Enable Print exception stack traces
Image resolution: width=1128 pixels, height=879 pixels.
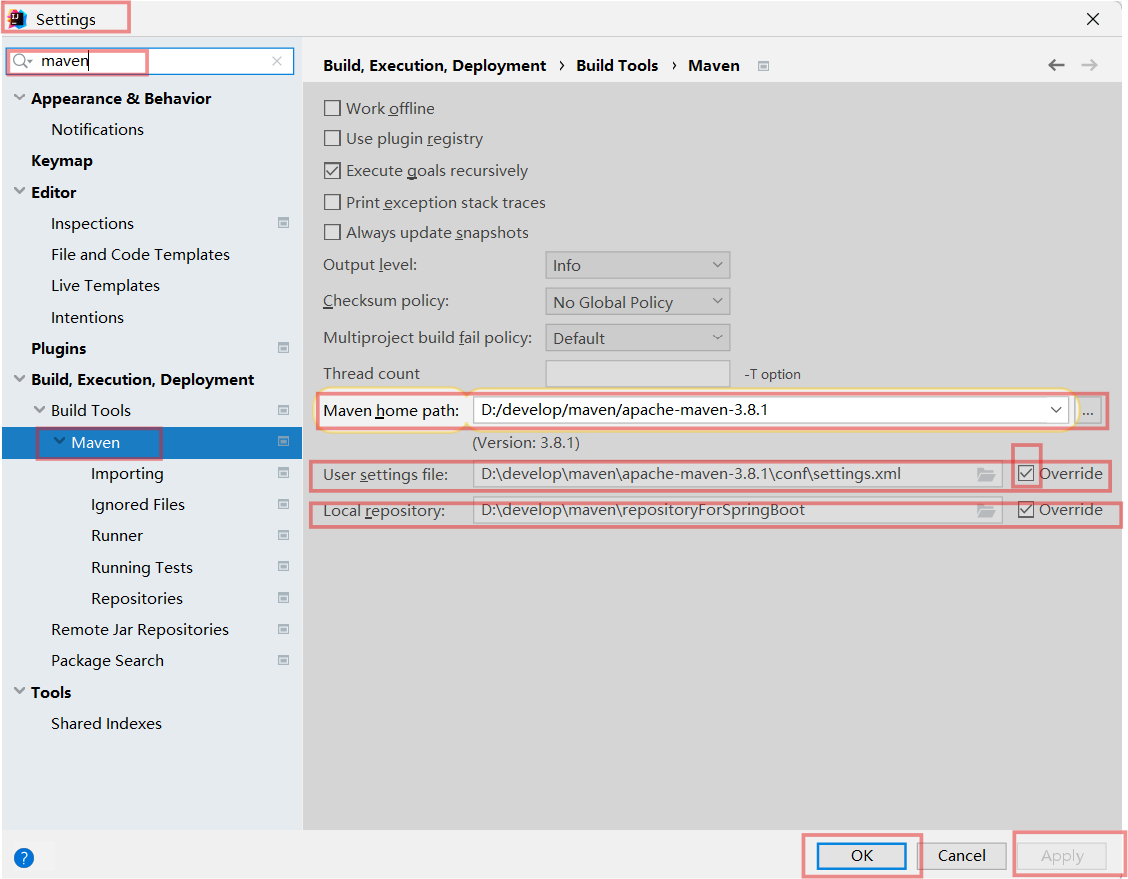coord(332,202)
